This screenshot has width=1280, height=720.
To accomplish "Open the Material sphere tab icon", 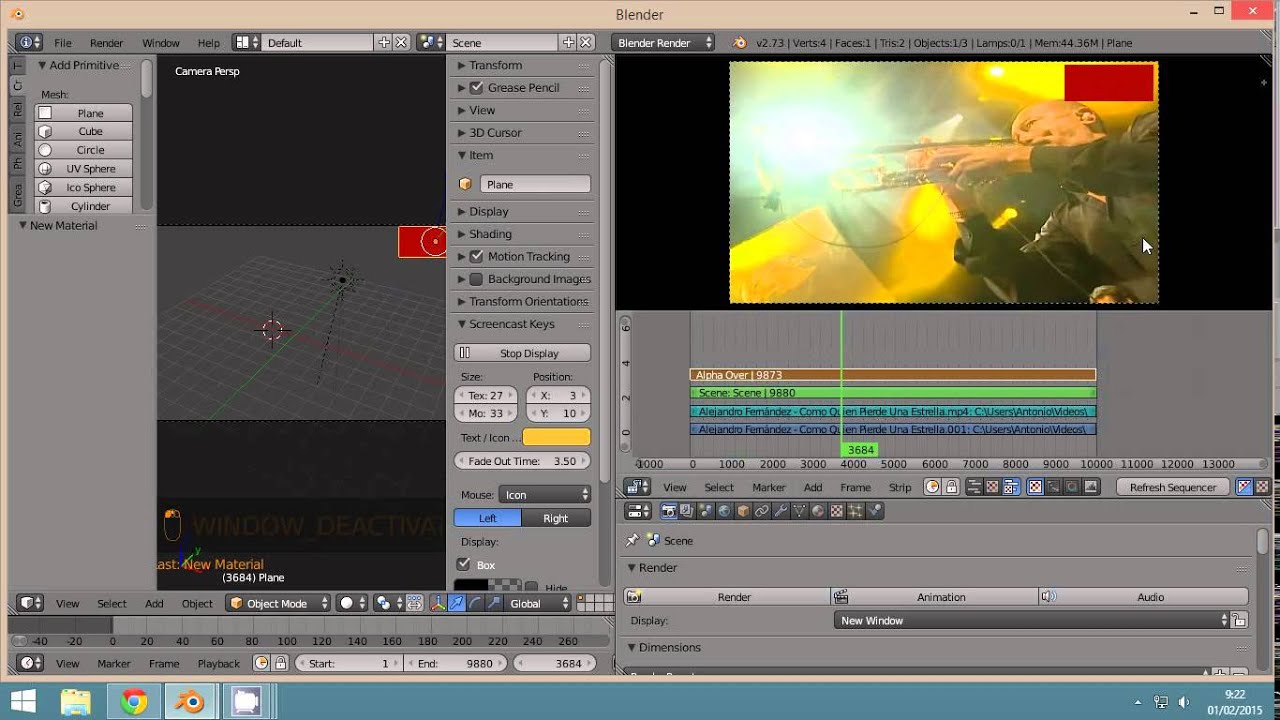I will [x=818, y=511].
